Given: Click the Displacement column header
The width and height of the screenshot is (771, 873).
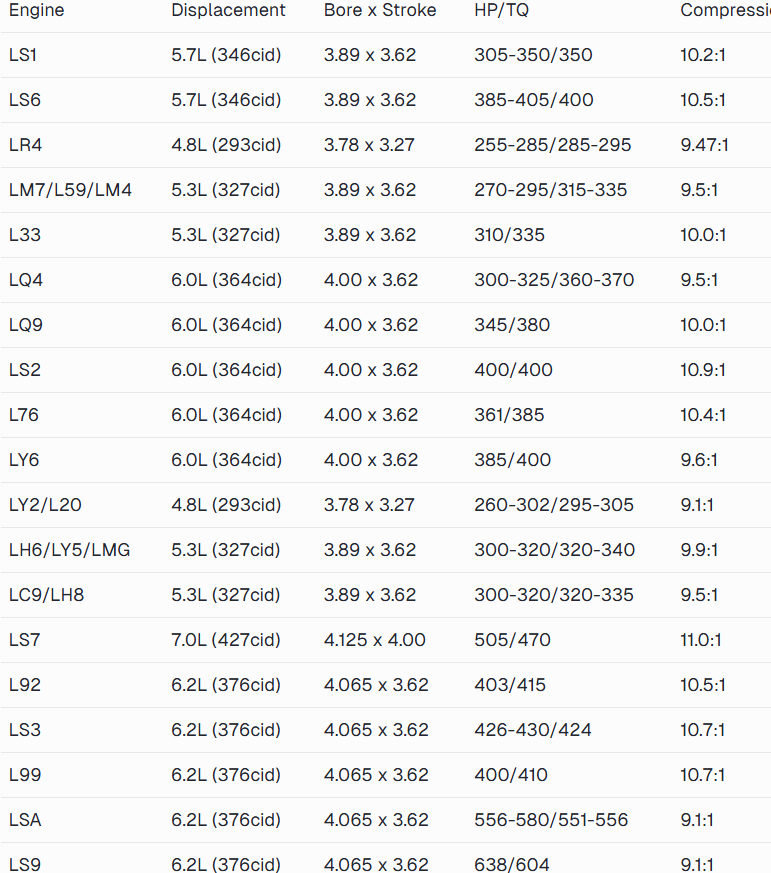Looking at the screenshot, I should click(228, 10).
